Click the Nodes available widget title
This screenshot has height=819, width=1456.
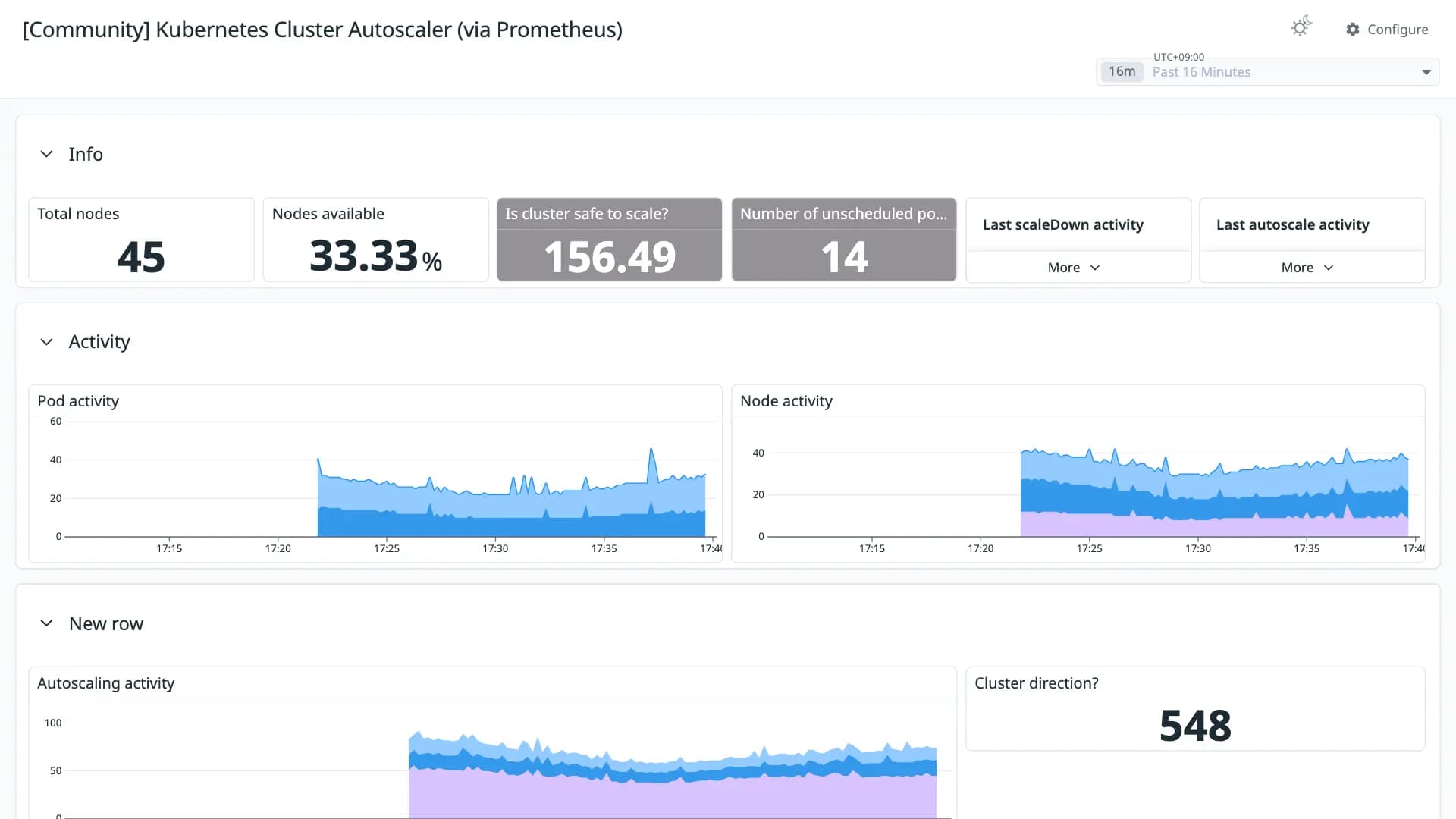tap(328, 214)
